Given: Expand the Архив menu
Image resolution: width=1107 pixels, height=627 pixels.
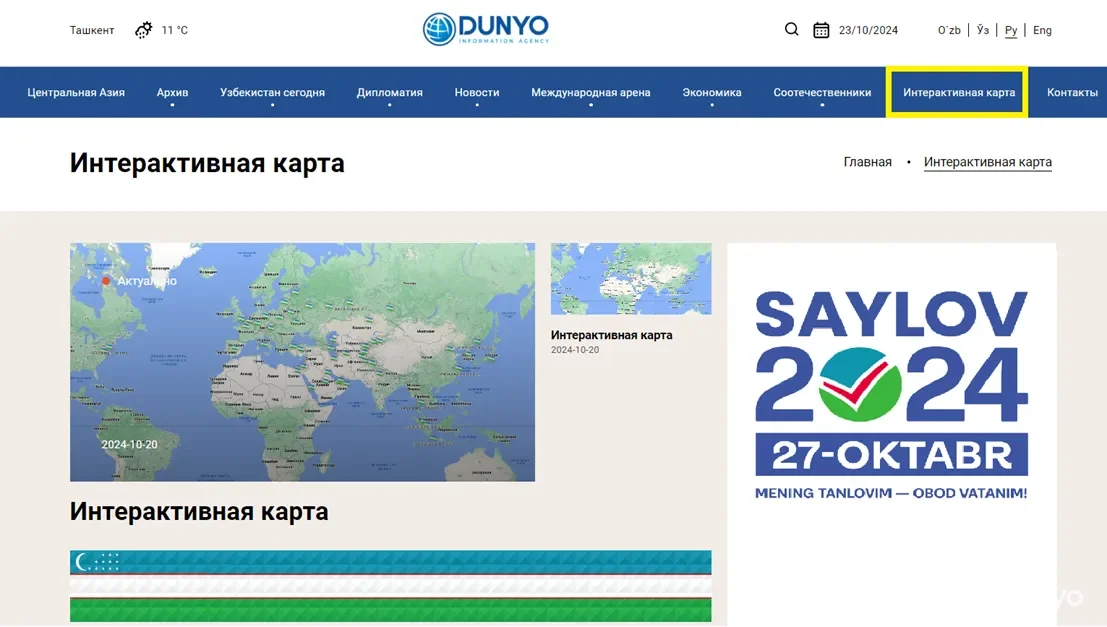Looking at the screenshot, I should pyautogui.click(x=172, y=92).
